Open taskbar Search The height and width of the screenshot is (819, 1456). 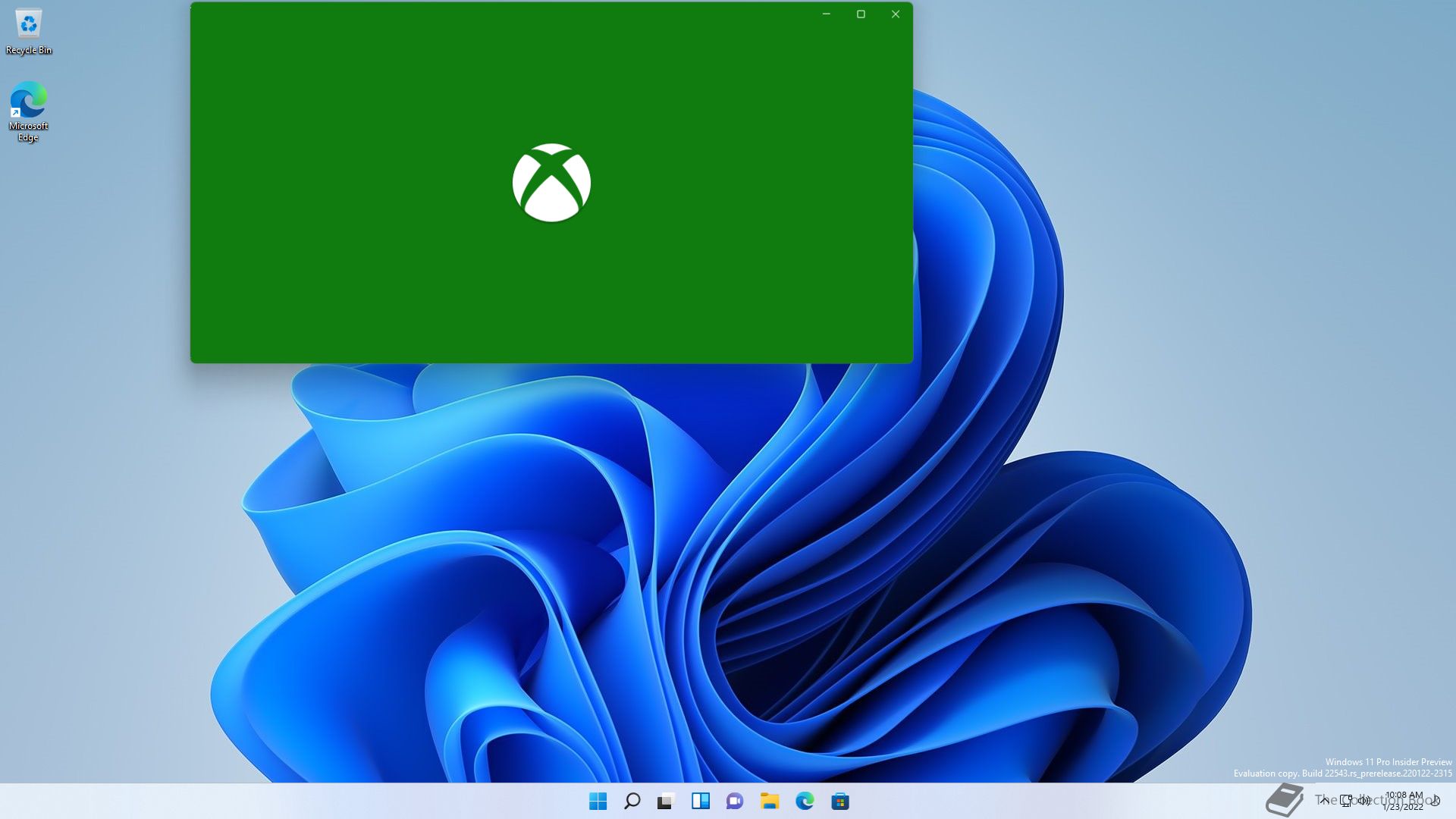point(632,801)
